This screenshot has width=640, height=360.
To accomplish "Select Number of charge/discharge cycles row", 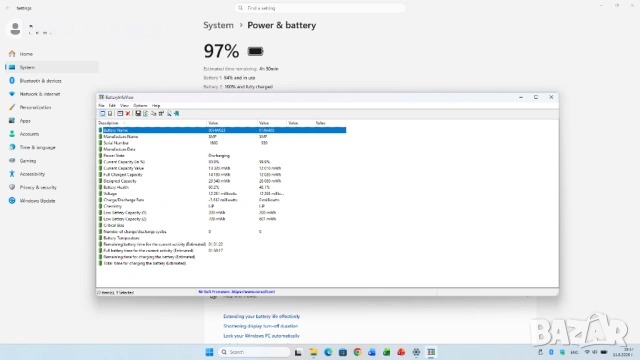I will [222, 231].
